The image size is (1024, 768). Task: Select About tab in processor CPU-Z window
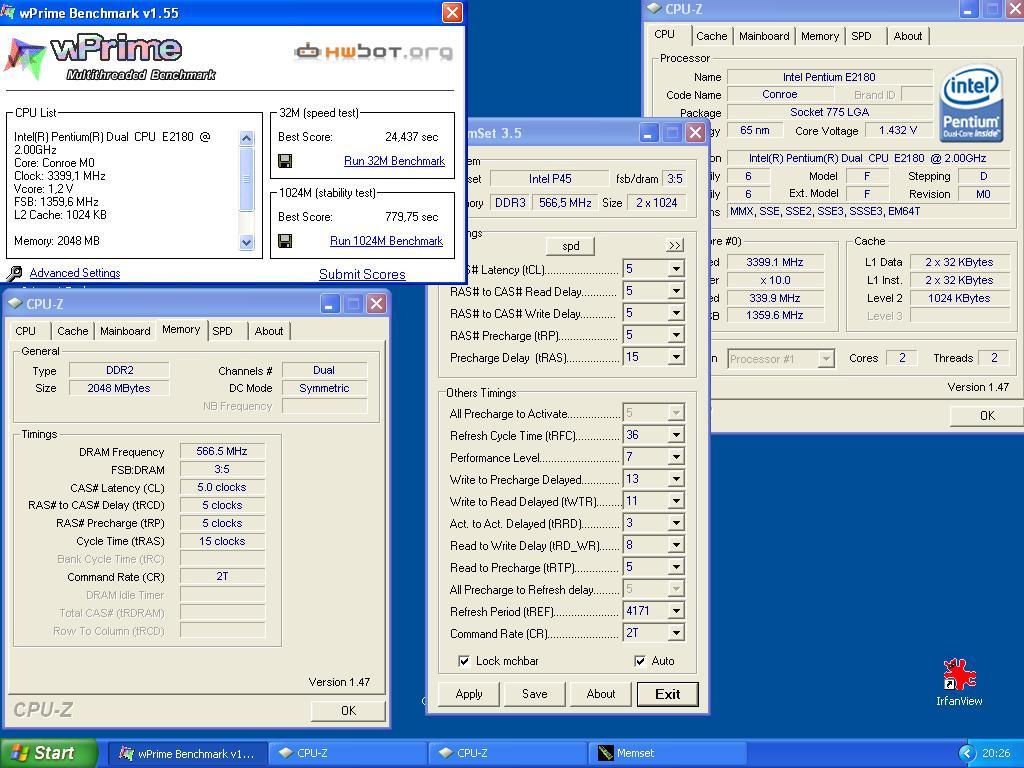908,37
